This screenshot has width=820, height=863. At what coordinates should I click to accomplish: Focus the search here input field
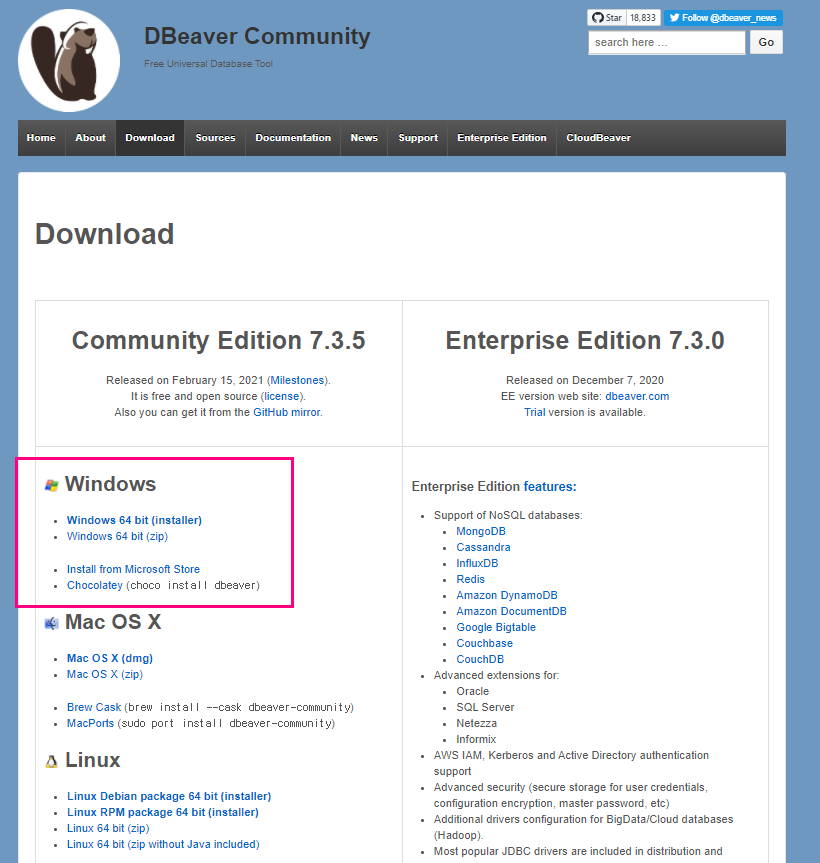pos(666,42)
